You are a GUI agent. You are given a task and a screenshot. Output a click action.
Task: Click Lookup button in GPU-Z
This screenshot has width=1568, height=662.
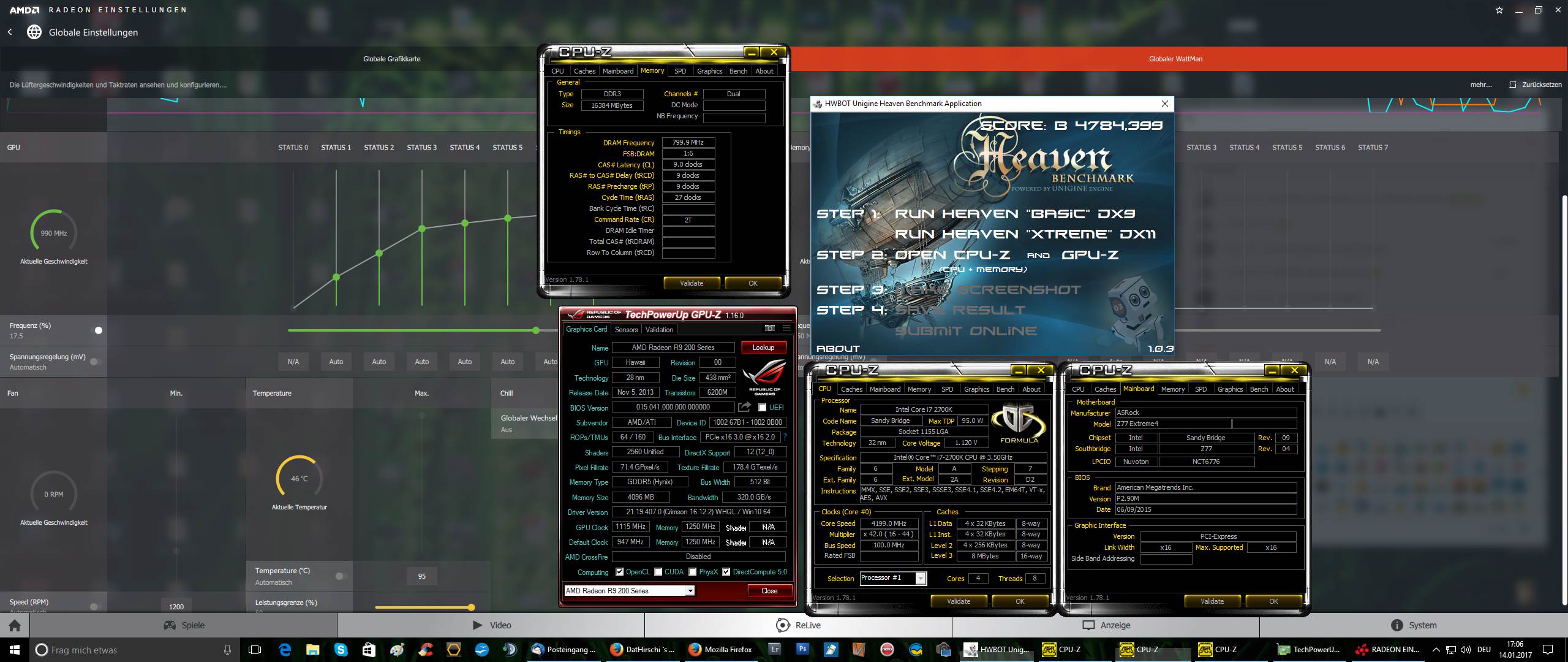[763, 348]
